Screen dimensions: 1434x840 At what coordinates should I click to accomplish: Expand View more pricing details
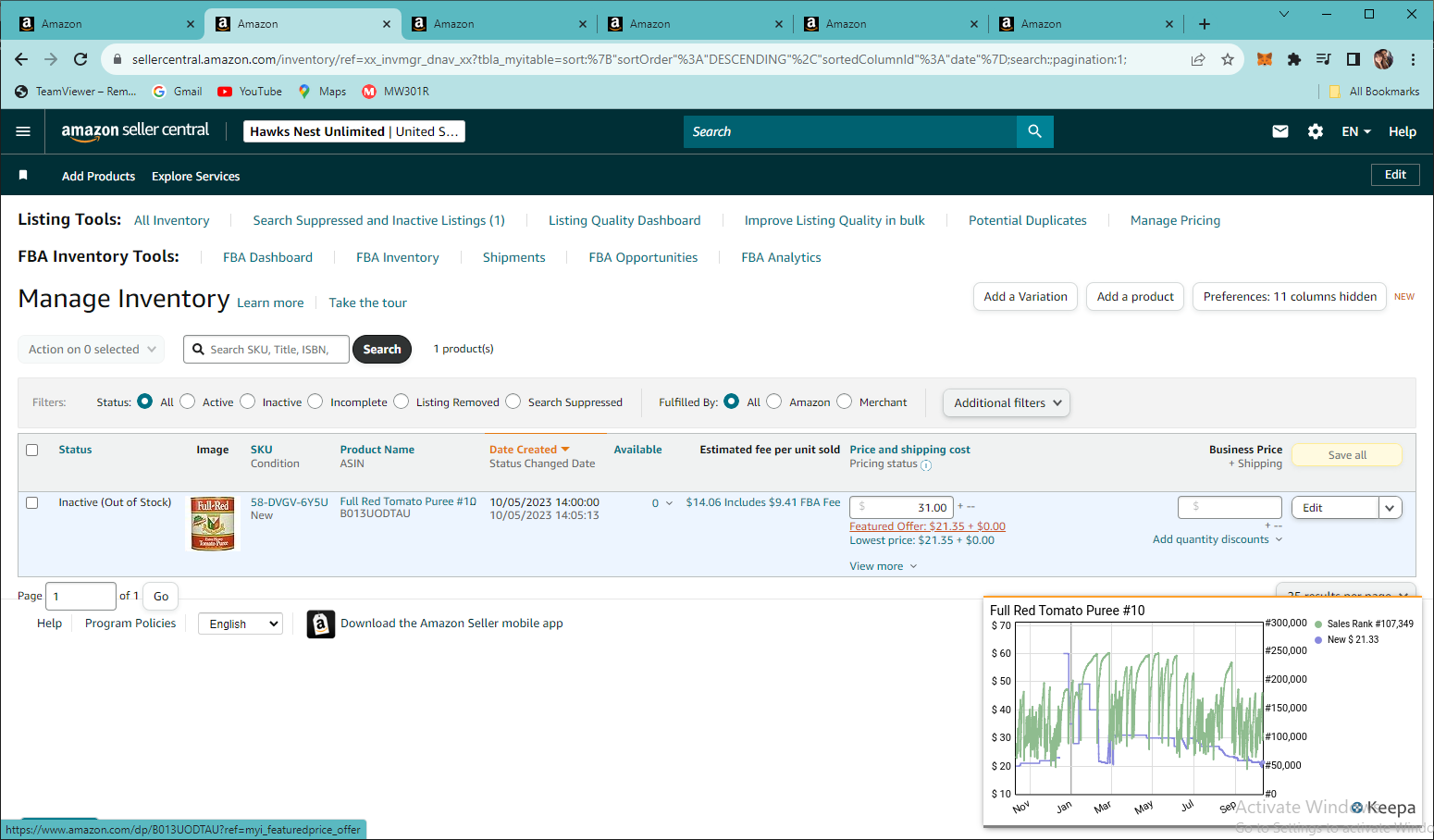click(884, 566)
